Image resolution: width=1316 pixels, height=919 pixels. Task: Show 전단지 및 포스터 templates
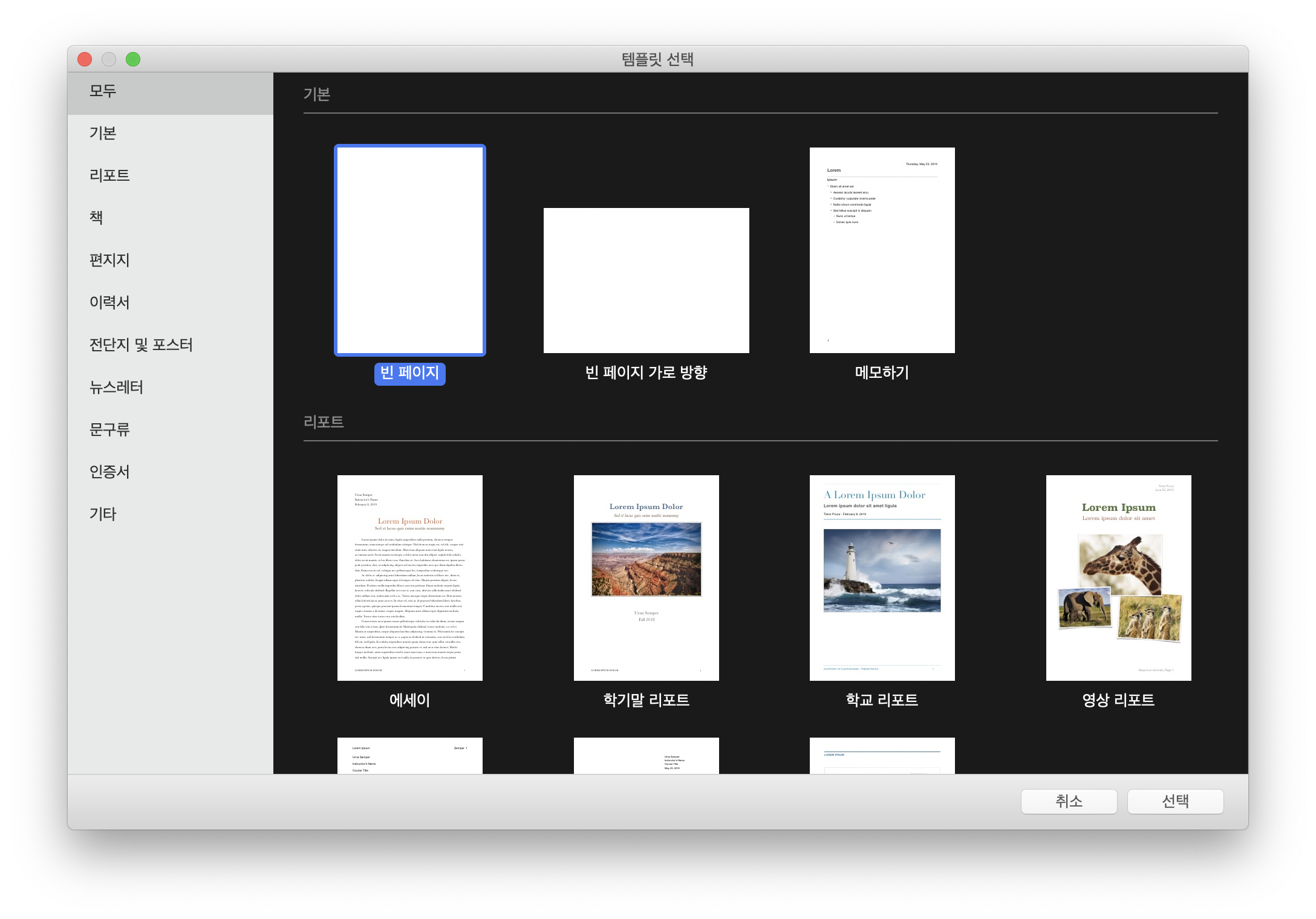141,345
